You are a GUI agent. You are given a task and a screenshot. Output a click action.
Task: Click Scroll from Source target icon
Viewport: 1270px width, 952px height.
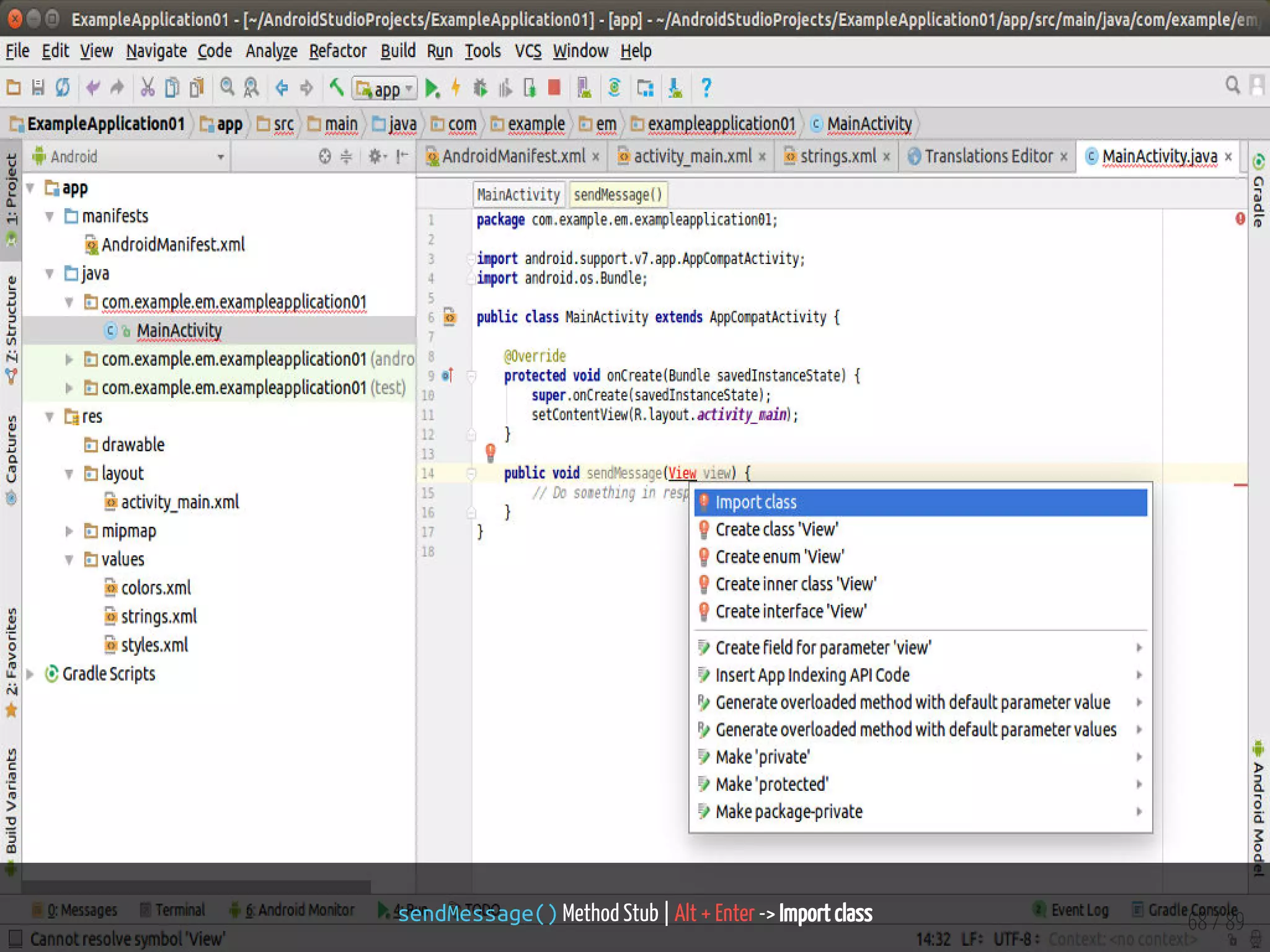(325, 156)
